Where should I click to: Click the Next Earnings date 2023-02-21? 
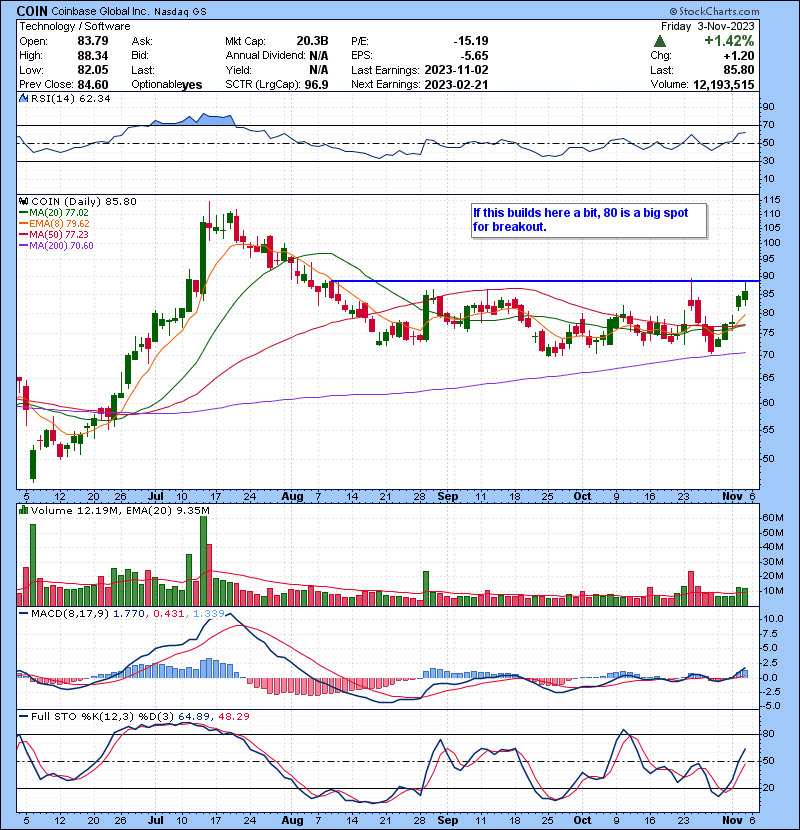point(456,85)
